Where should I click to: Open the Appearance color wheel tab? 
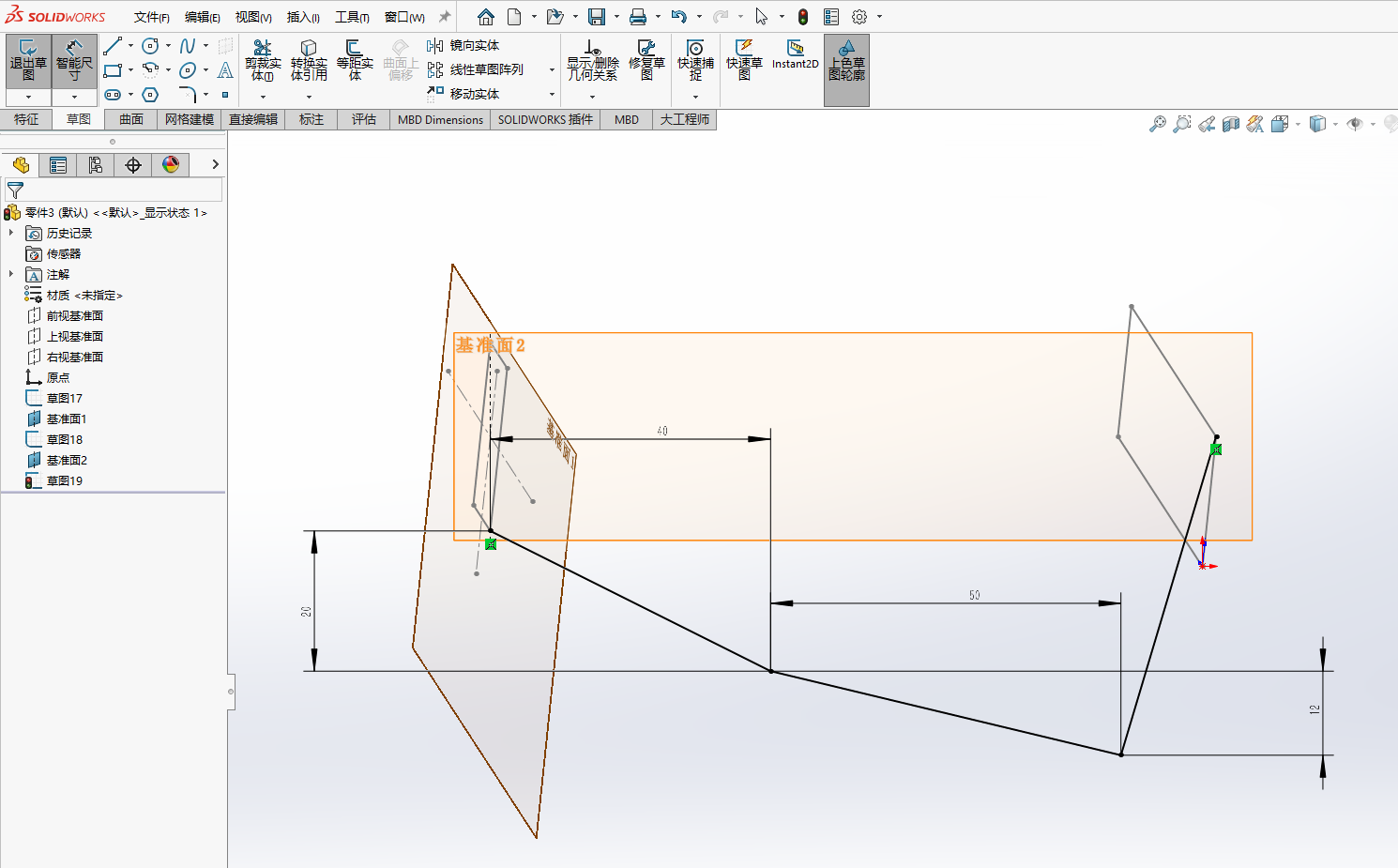coord(170,165)
